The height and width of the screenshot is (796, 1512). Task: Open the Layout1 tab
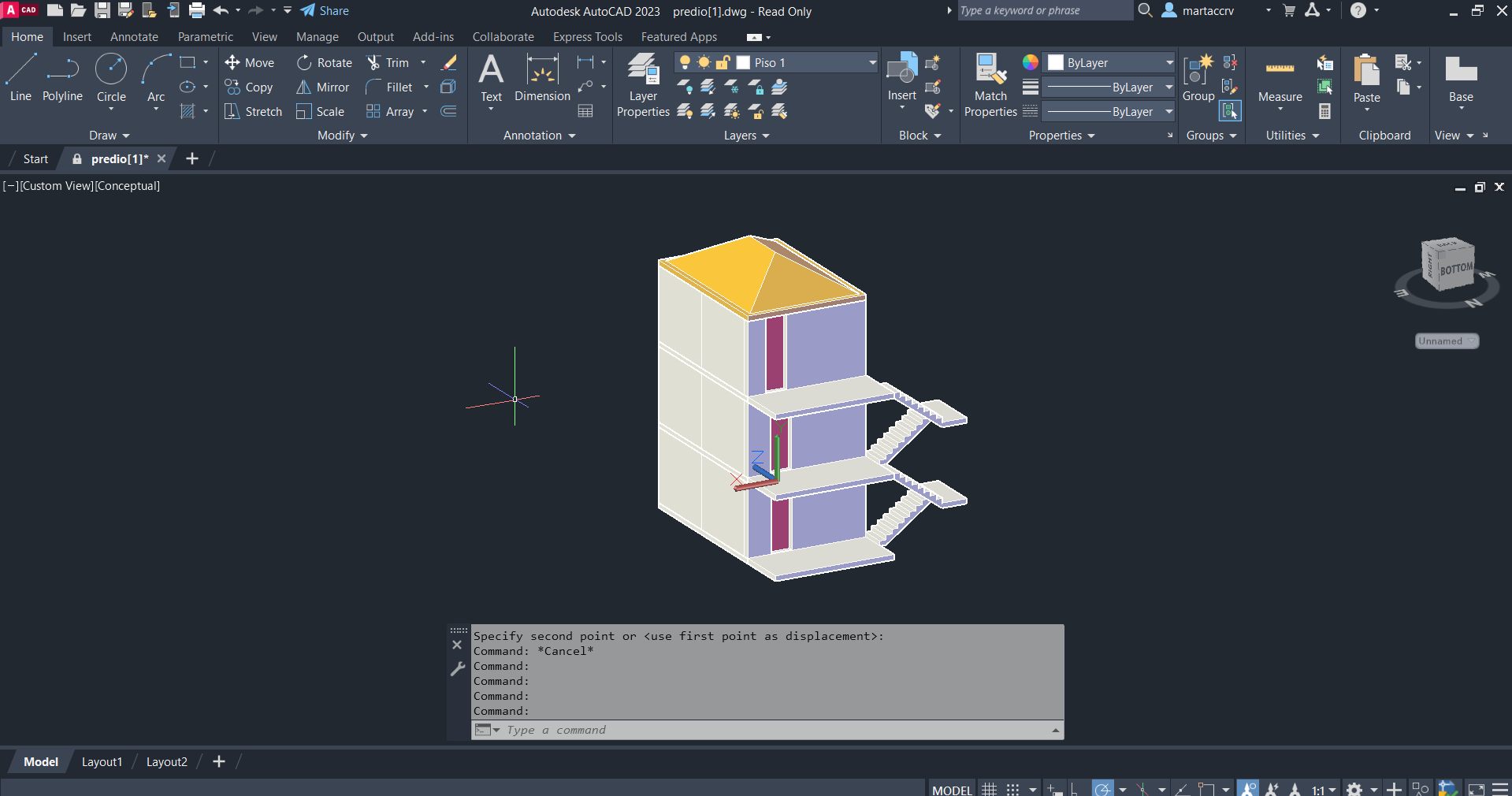102,762
